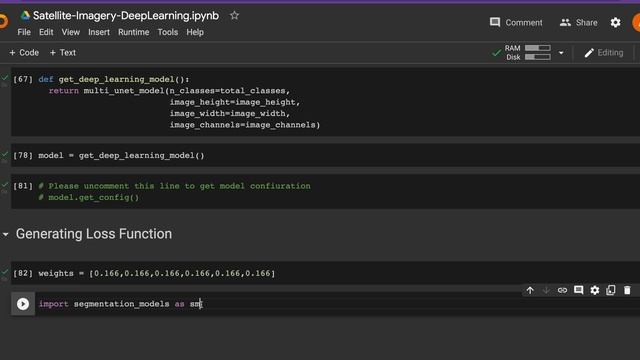Click the execution count [78]
This screenshot has width=640, height=360.
[x=23, y=155]
